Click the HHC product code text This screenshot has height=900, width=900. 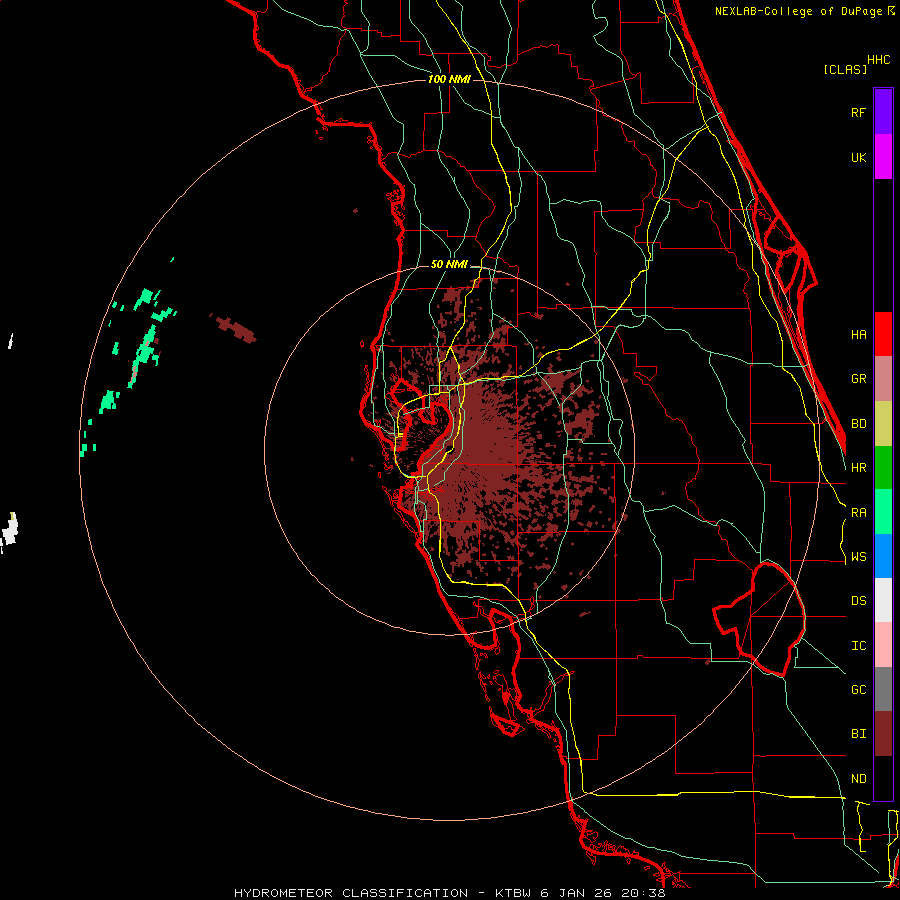(879, 60)
